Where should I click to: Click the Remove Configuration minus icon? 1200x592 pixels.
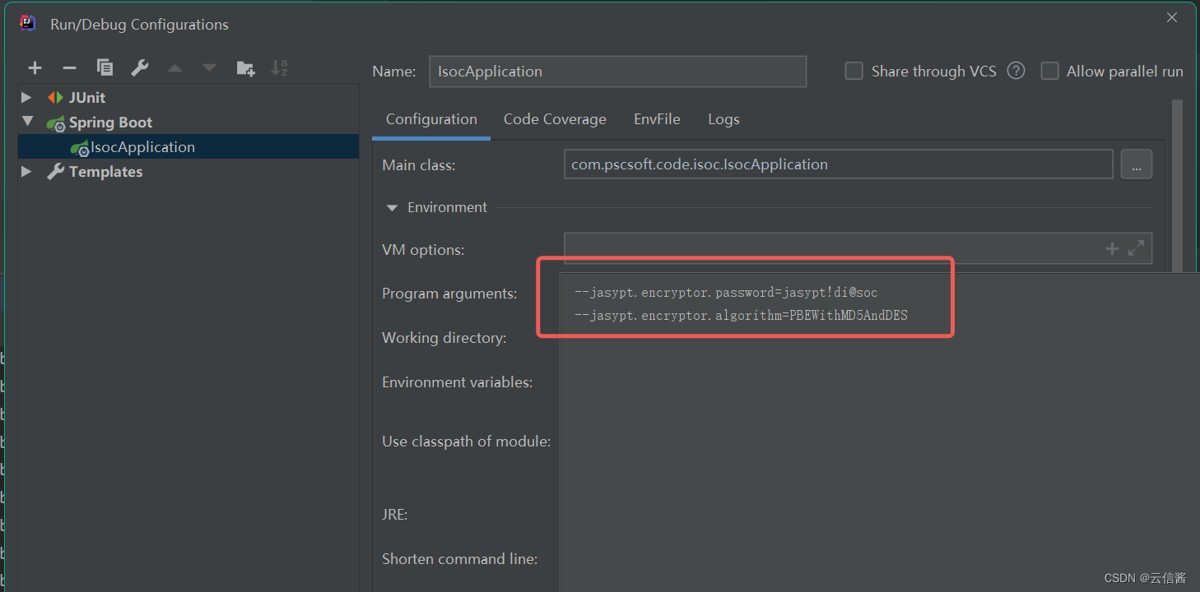[69, 68]
